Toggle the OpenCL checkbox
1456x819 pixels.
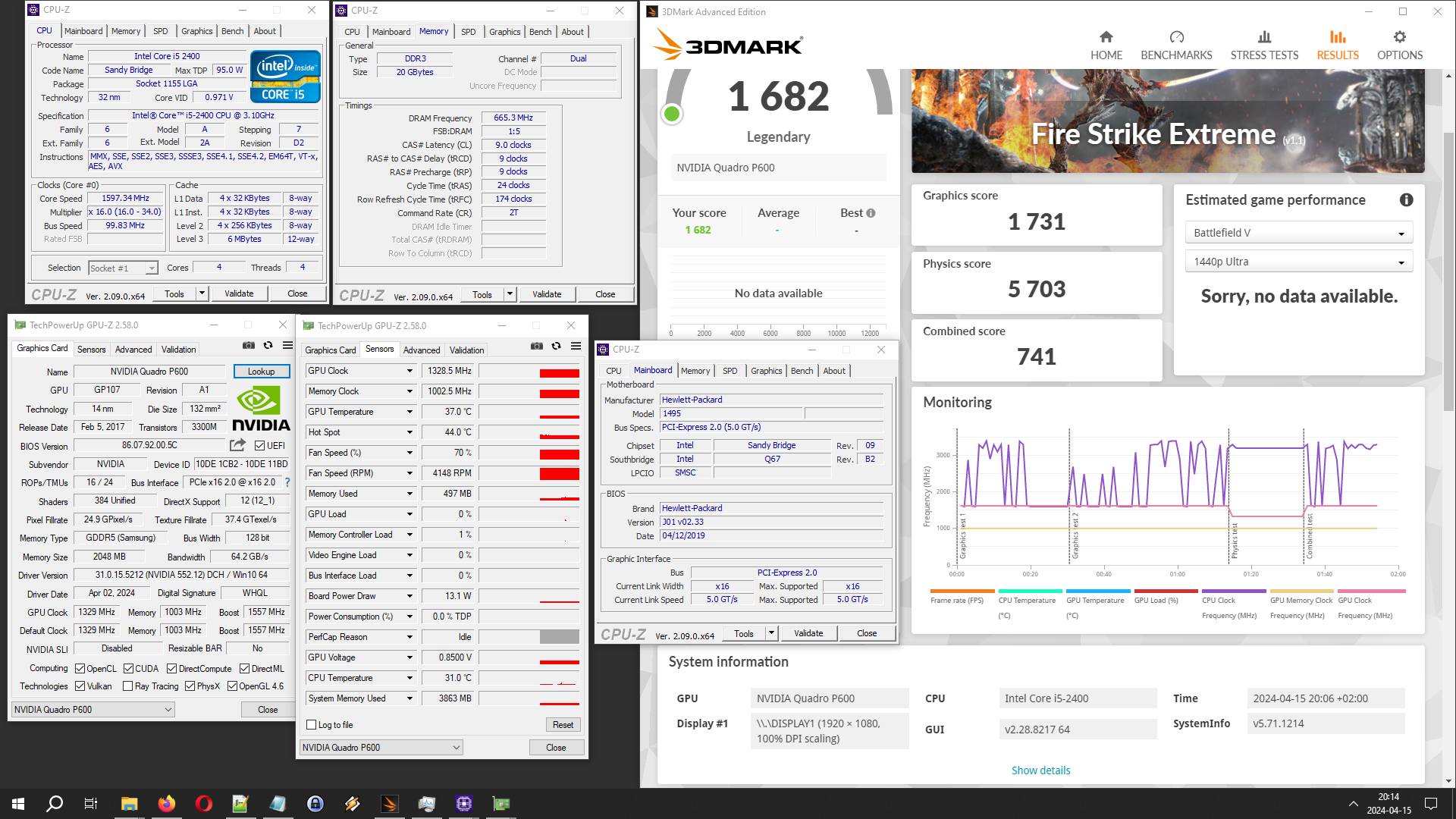[x=80, y=669]
